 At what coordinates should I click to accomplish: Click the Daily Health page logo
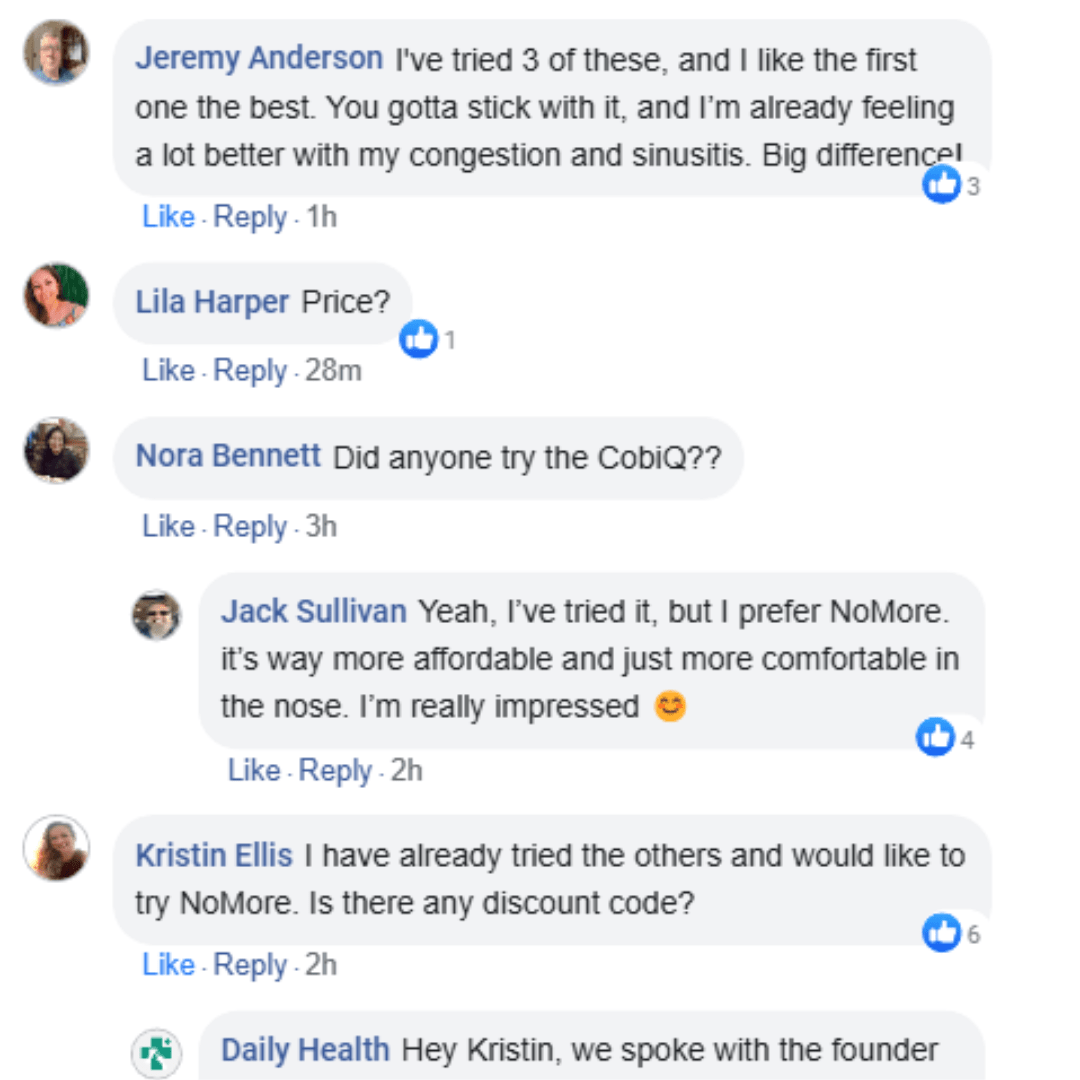157,1053
